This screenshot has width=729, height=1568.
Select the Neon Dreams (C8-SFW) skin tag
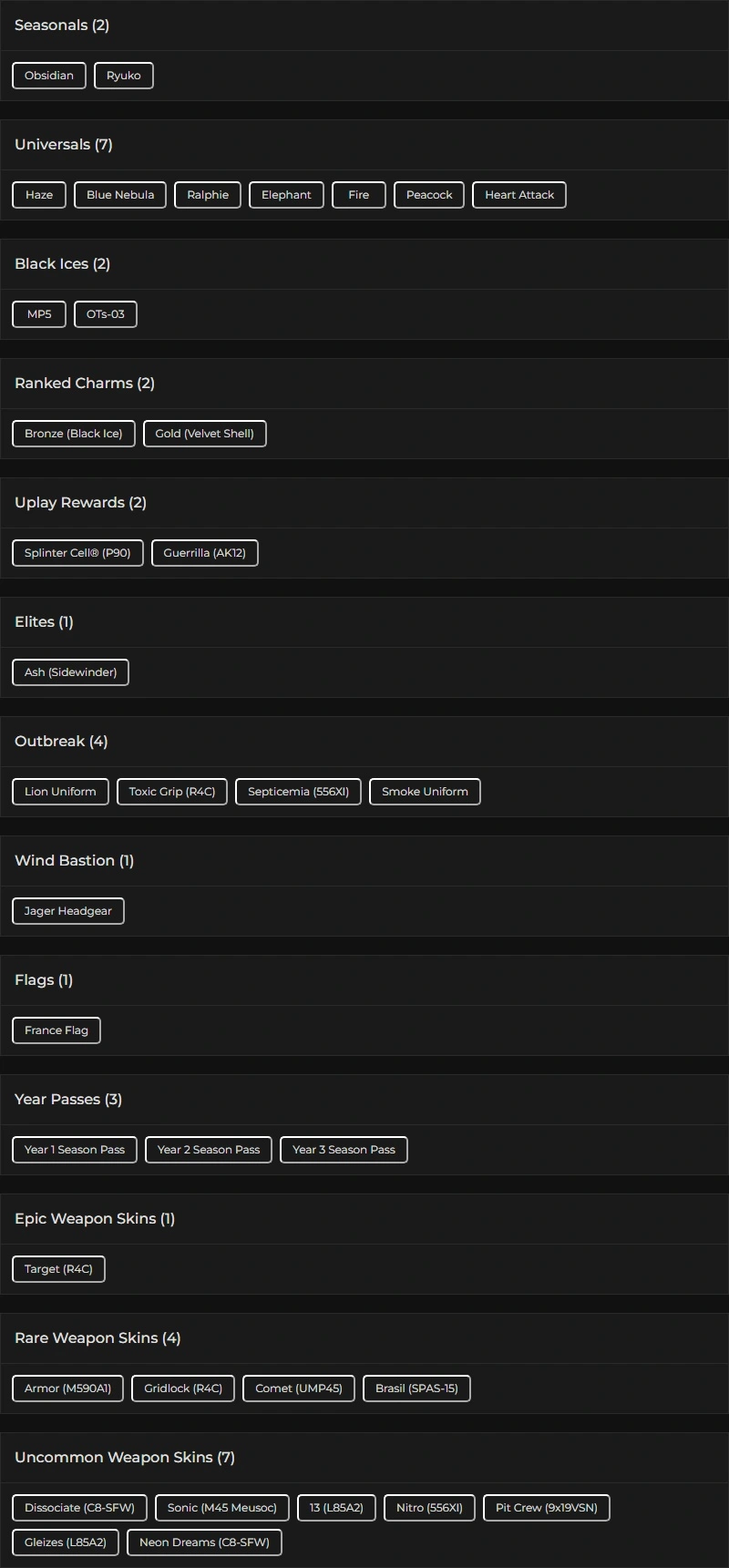pyautogui.click(x=204, y=1542)
